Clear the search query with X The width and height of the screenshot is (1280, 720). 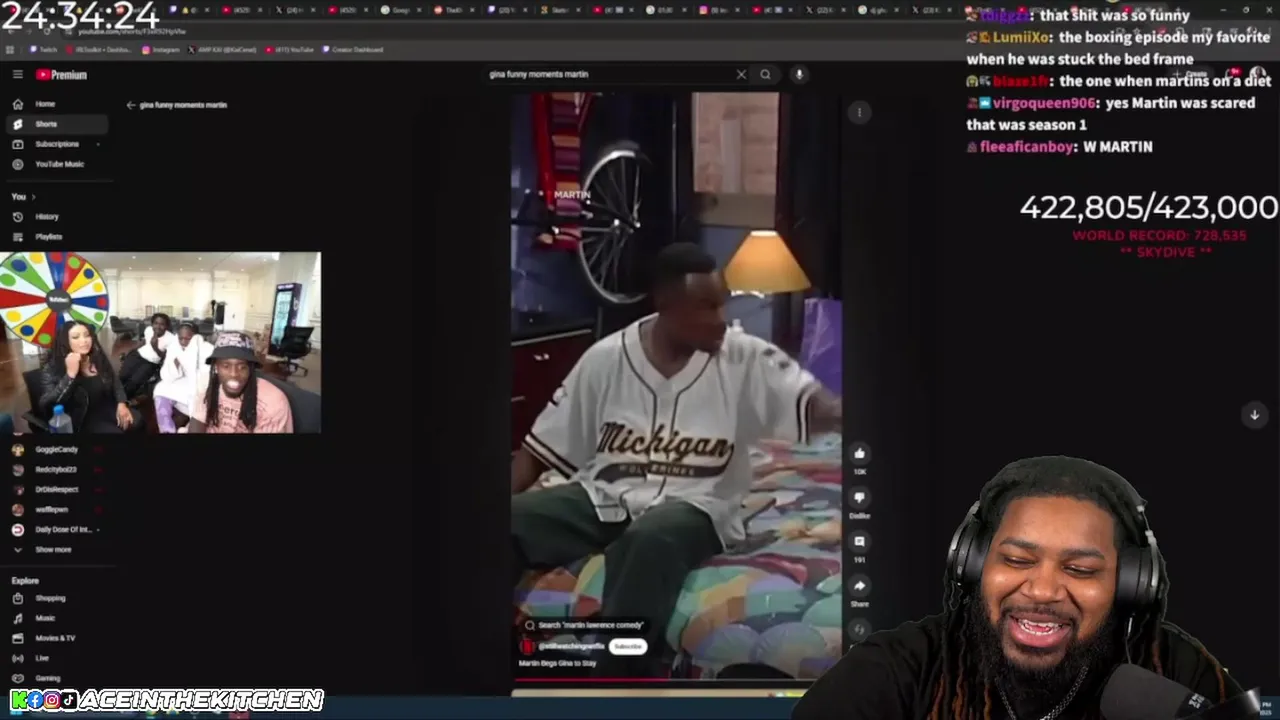coord(741,74)
